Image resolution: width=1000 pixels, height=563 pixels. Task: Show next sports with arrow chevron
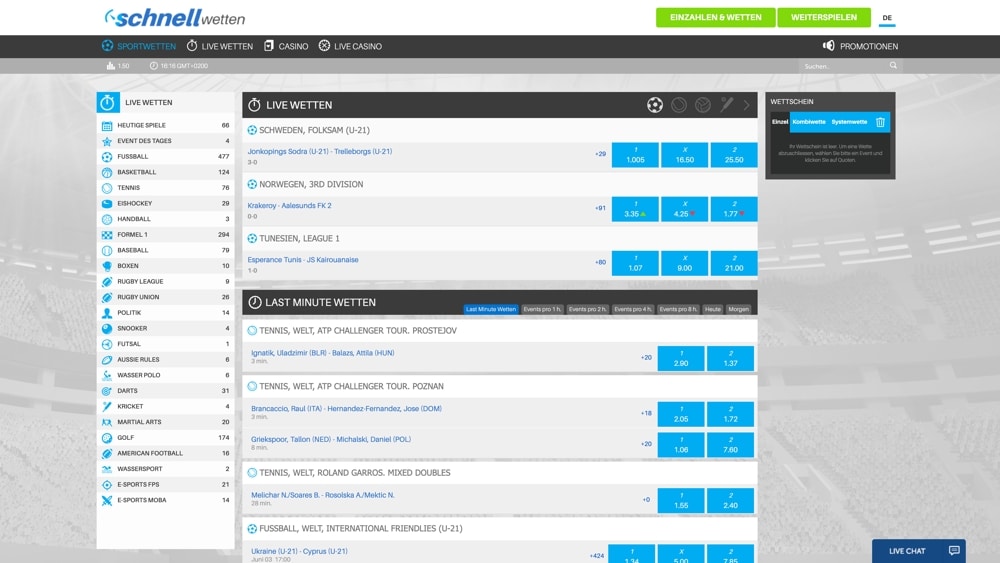pos(747,105)
